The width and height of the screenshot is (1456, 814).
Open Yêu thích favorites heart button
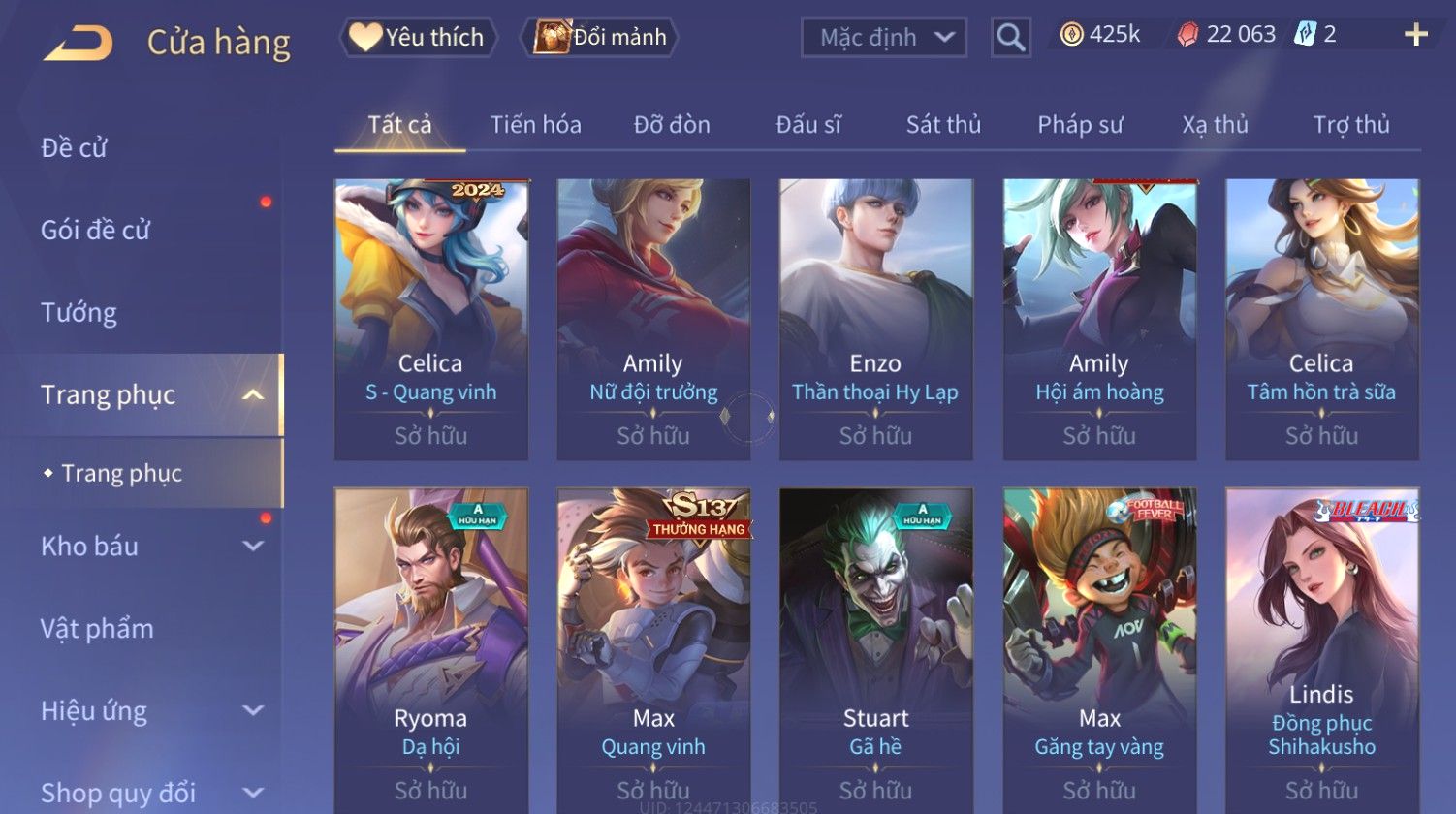click(x=418, y=38)
